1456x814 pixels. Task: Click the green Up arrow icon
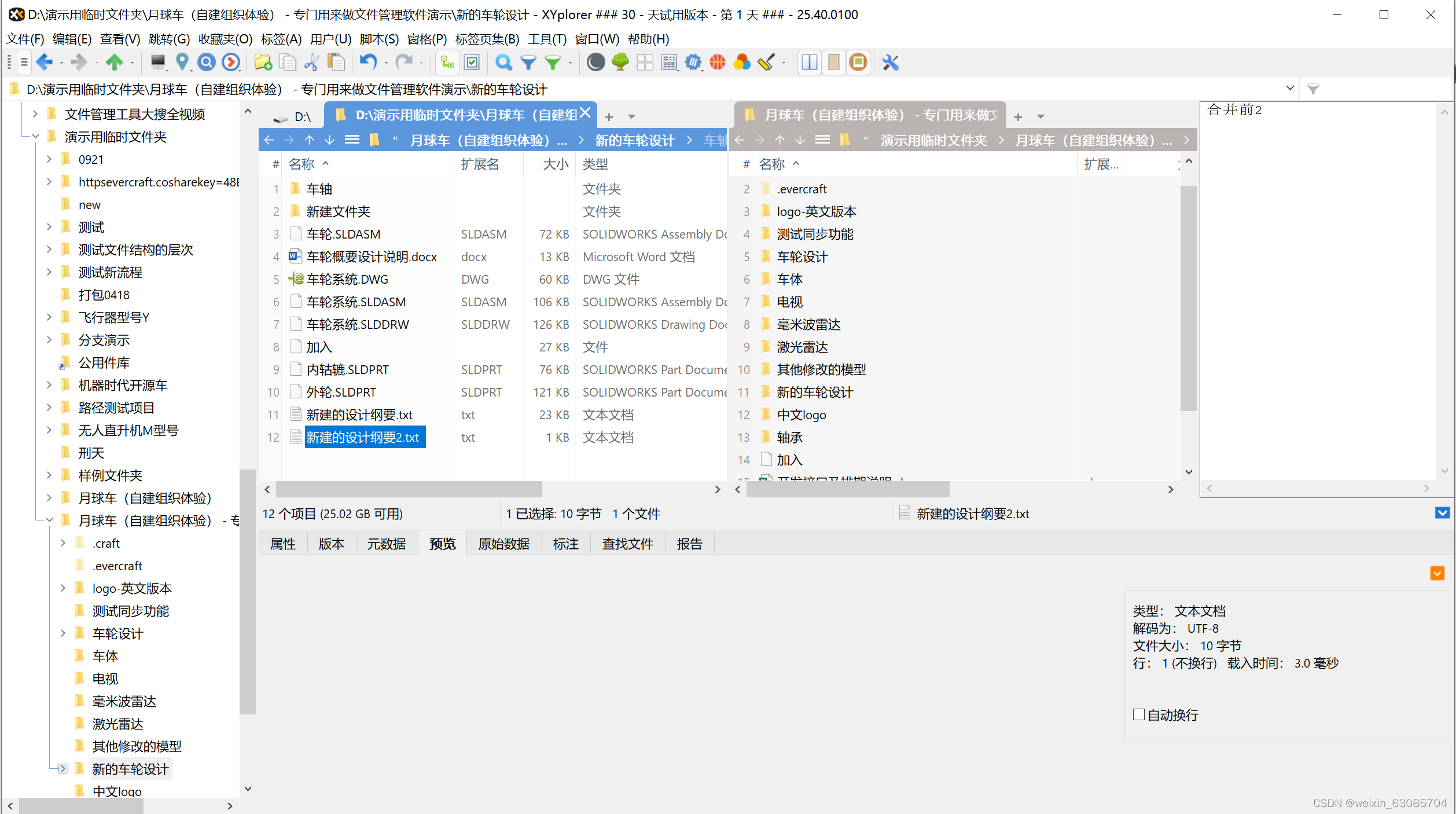point(115,62)
